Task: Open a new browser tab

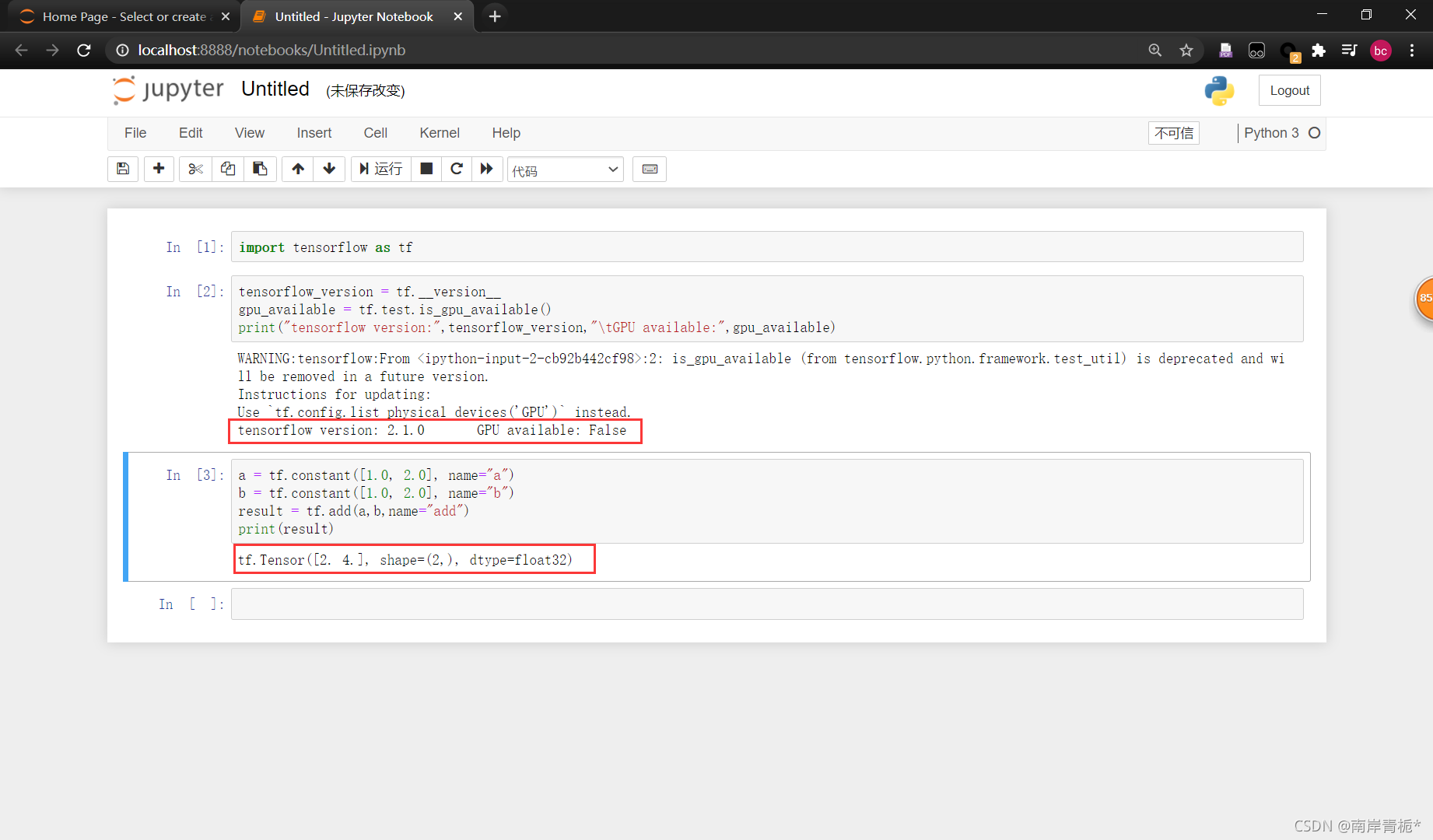Action: [495, 16]
